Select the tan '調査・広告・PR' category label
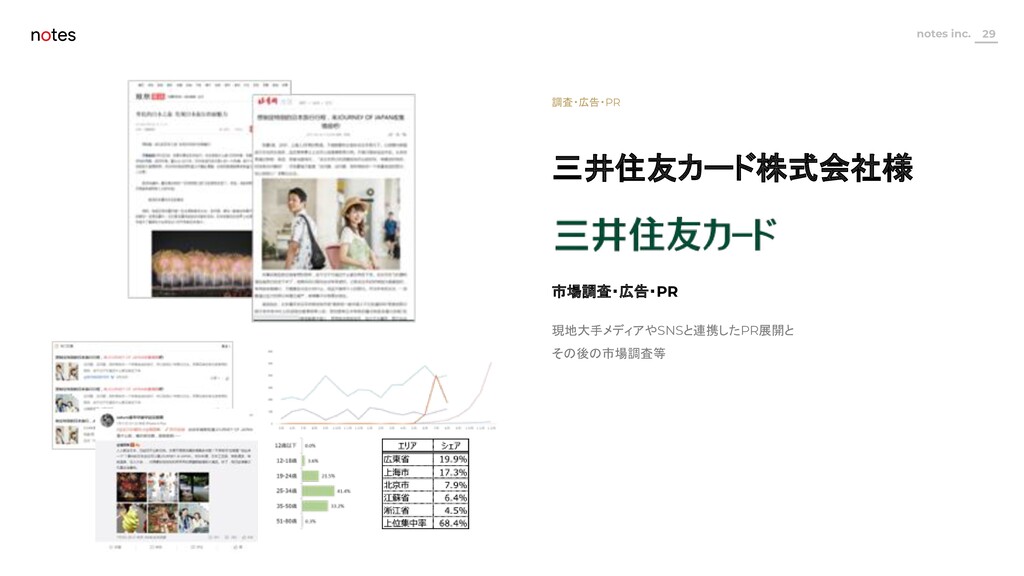The image size is (1024, 576). (586, 102)
